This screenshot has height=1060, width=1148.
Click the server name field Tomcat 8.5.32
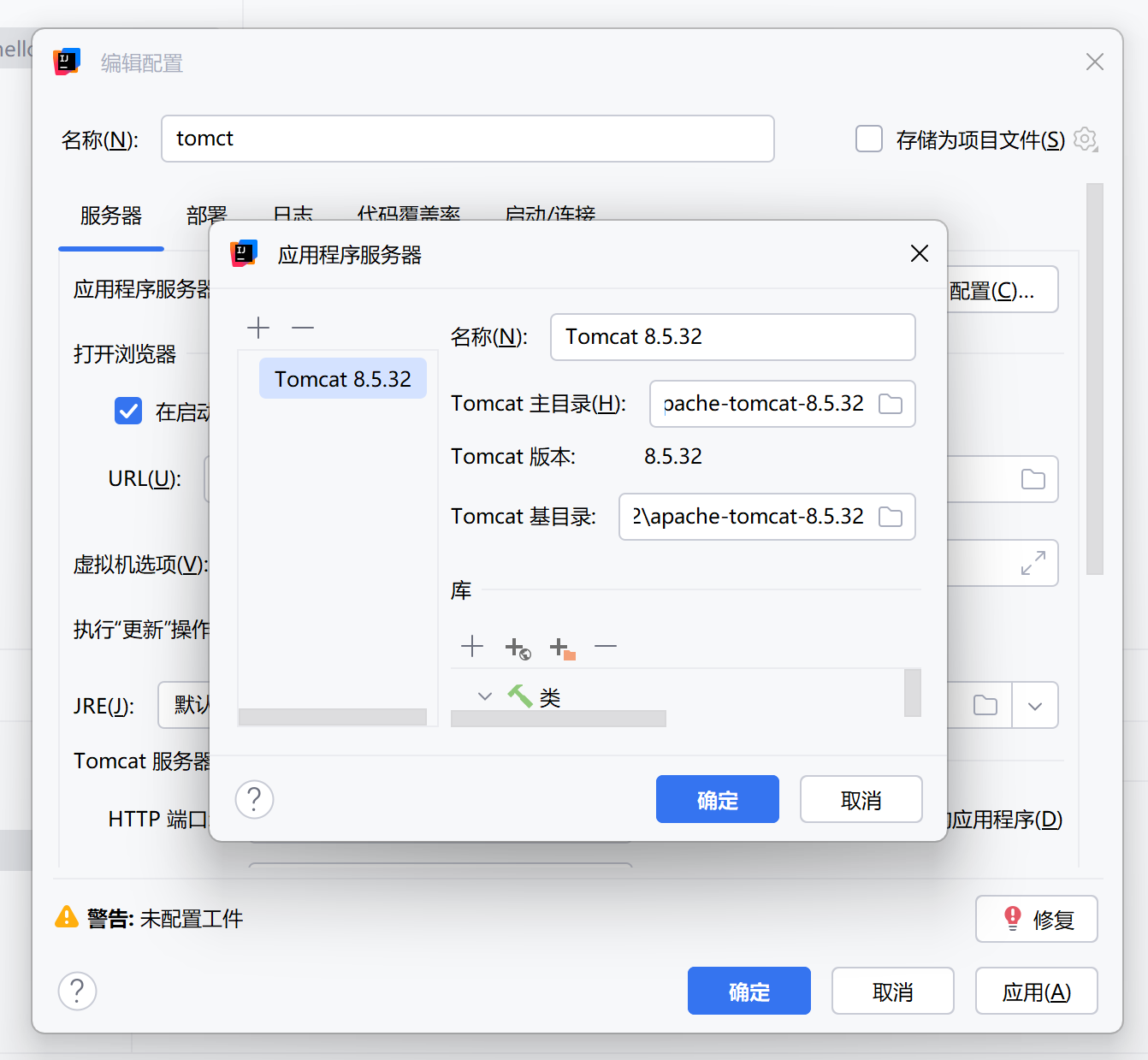[733, 337]
